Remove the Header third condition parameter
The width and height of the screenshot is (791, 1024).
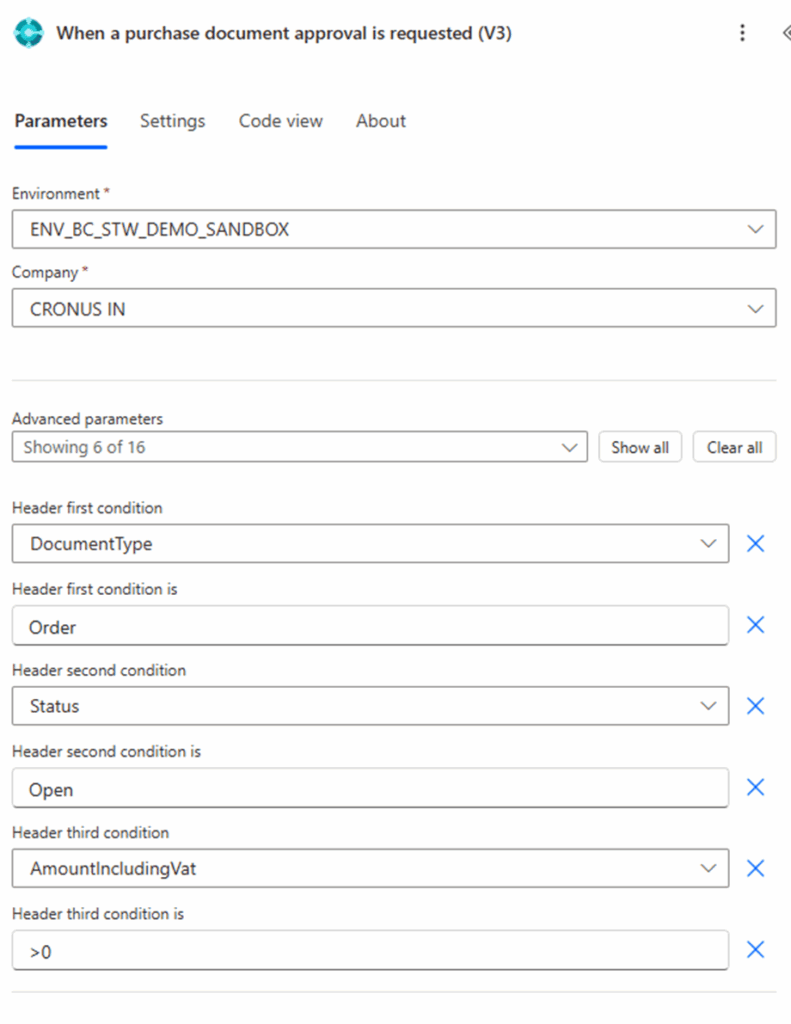(x=756, y=868)
